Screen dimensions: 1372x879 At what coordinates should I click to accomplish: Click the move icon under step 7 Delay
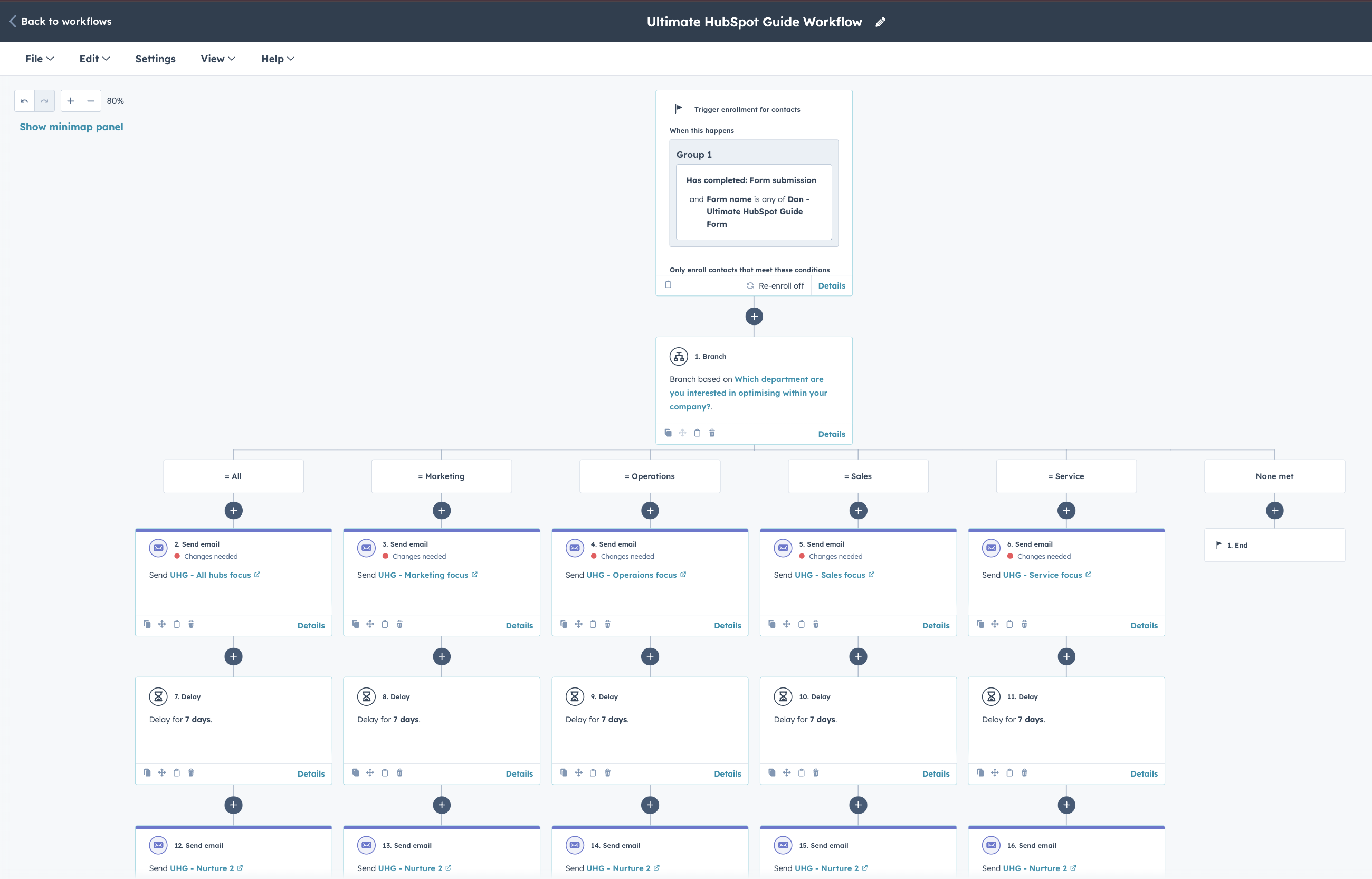coord(162,772)
